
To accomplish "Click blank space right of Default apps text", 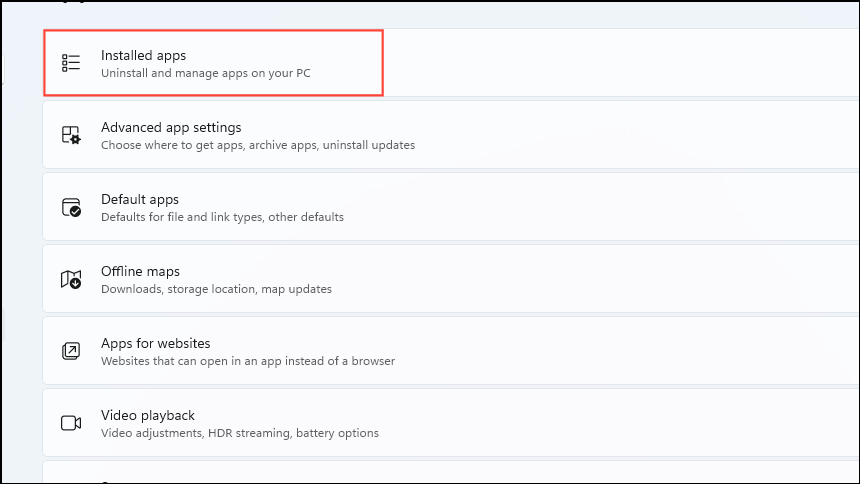I will 603,207.
